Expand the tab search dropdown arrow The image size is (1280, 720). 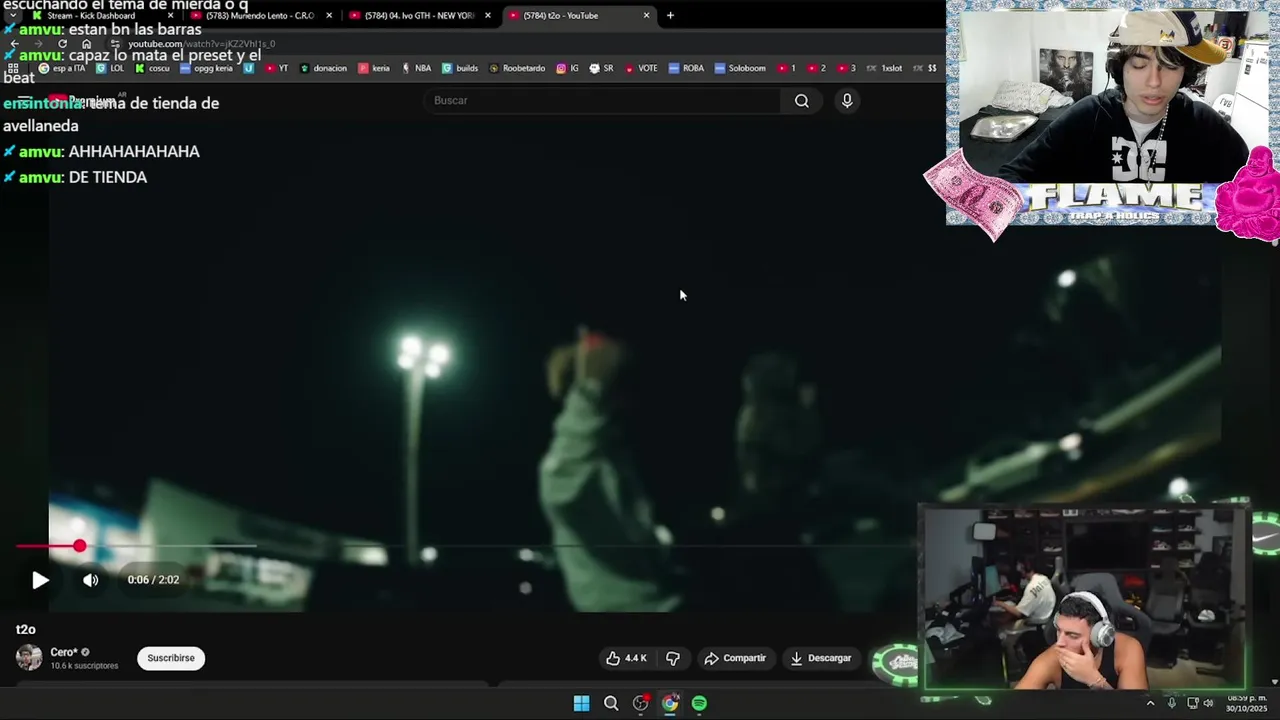coord(12,15)
